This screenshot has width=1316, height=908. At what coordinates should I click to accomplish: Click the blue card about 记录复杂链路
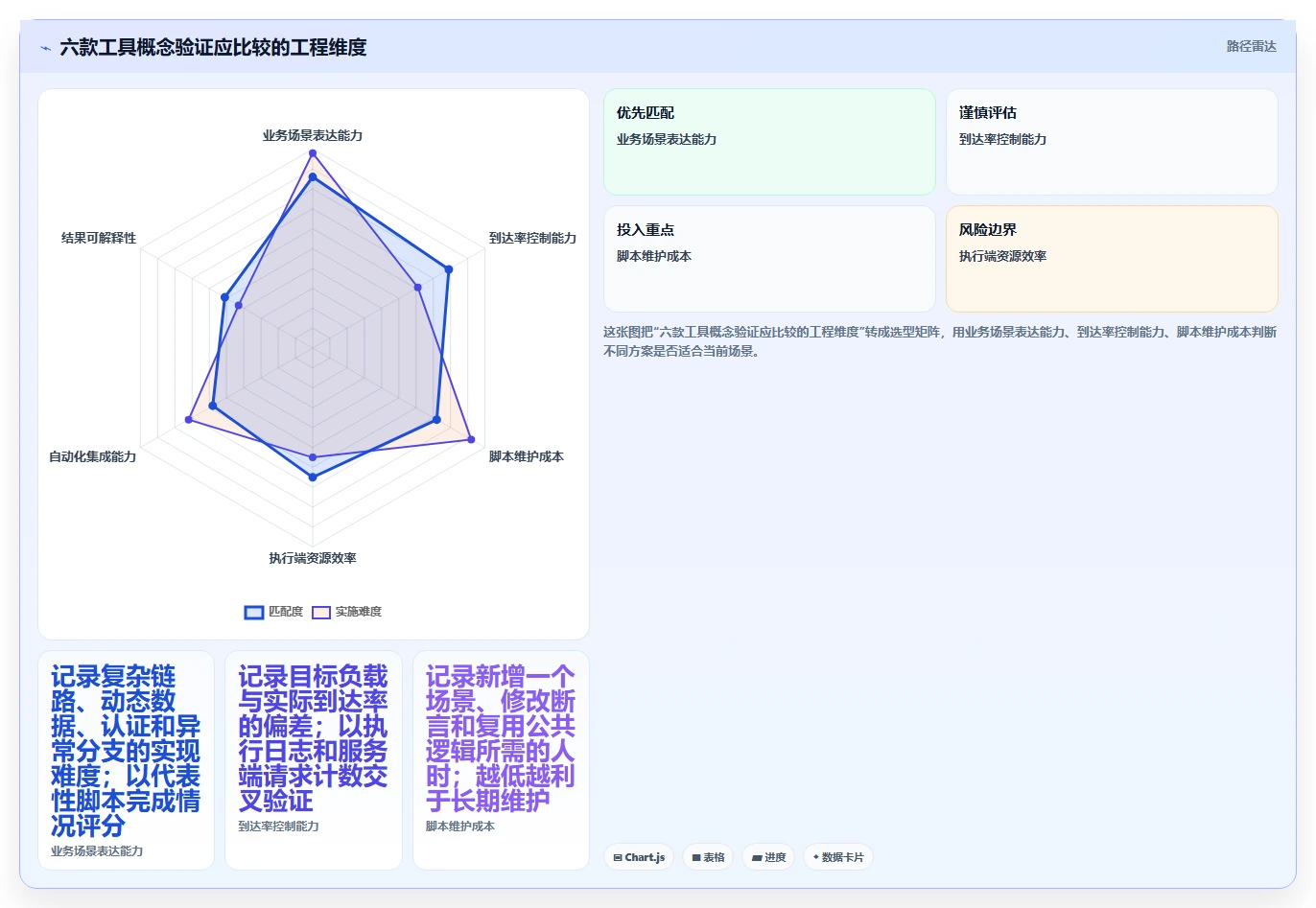[126, 760]
